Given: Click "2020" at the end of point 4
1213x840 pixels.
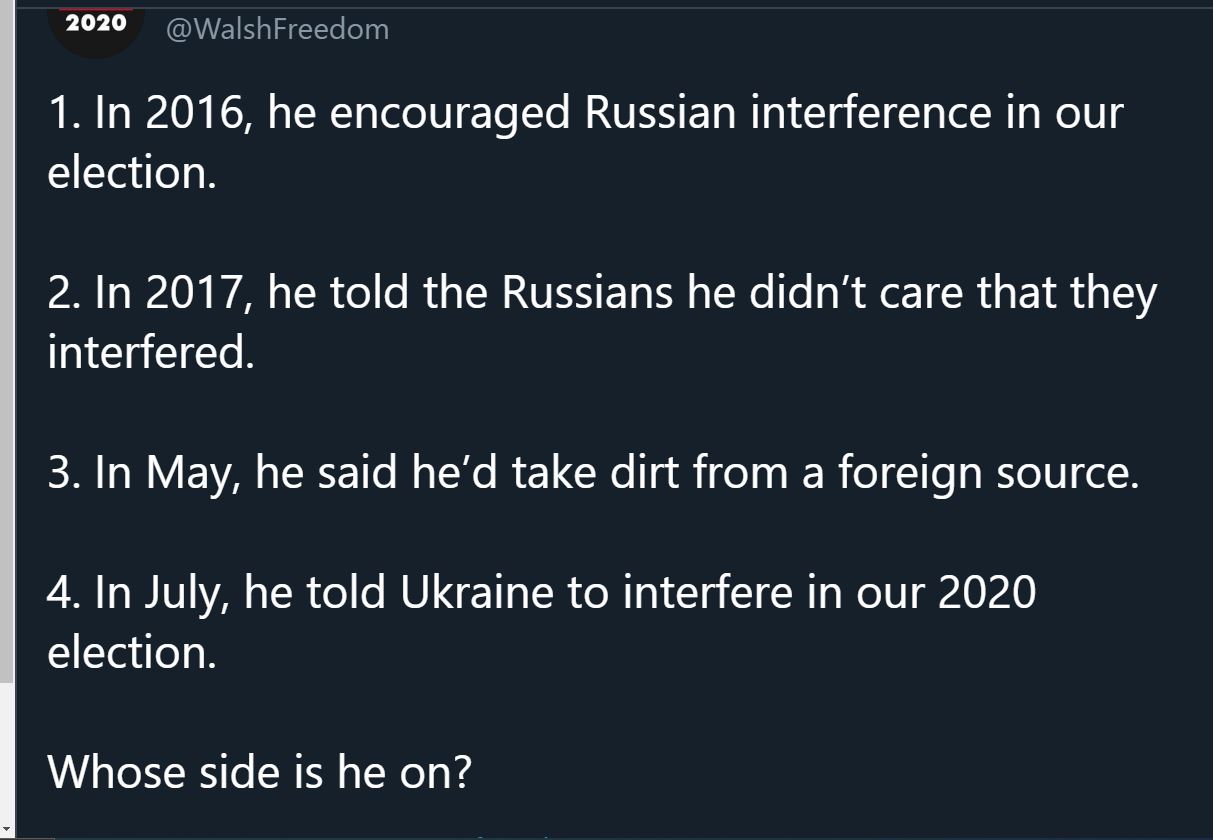Looking at the screenshot, I should tap(987, 592).
